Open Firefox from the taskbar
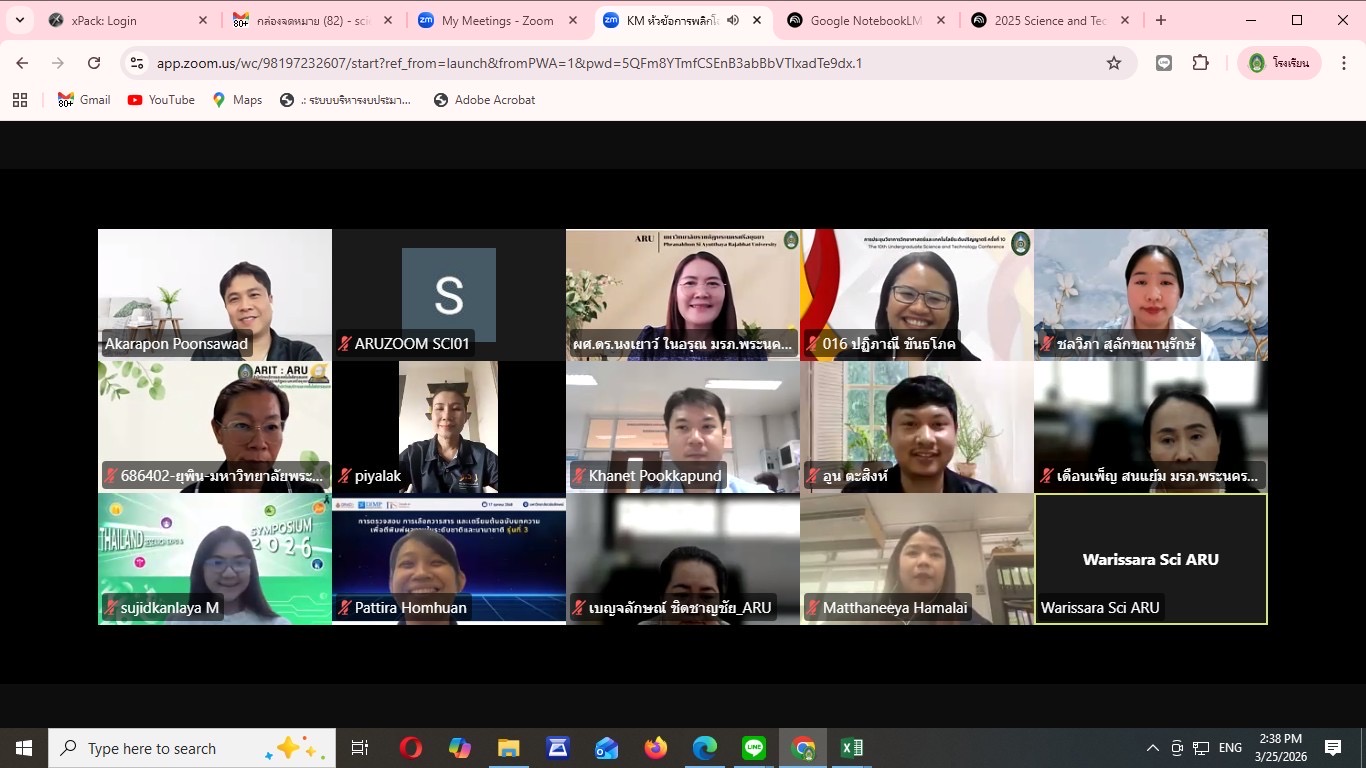Screen dimensions: 1366x768 point(656,748)
